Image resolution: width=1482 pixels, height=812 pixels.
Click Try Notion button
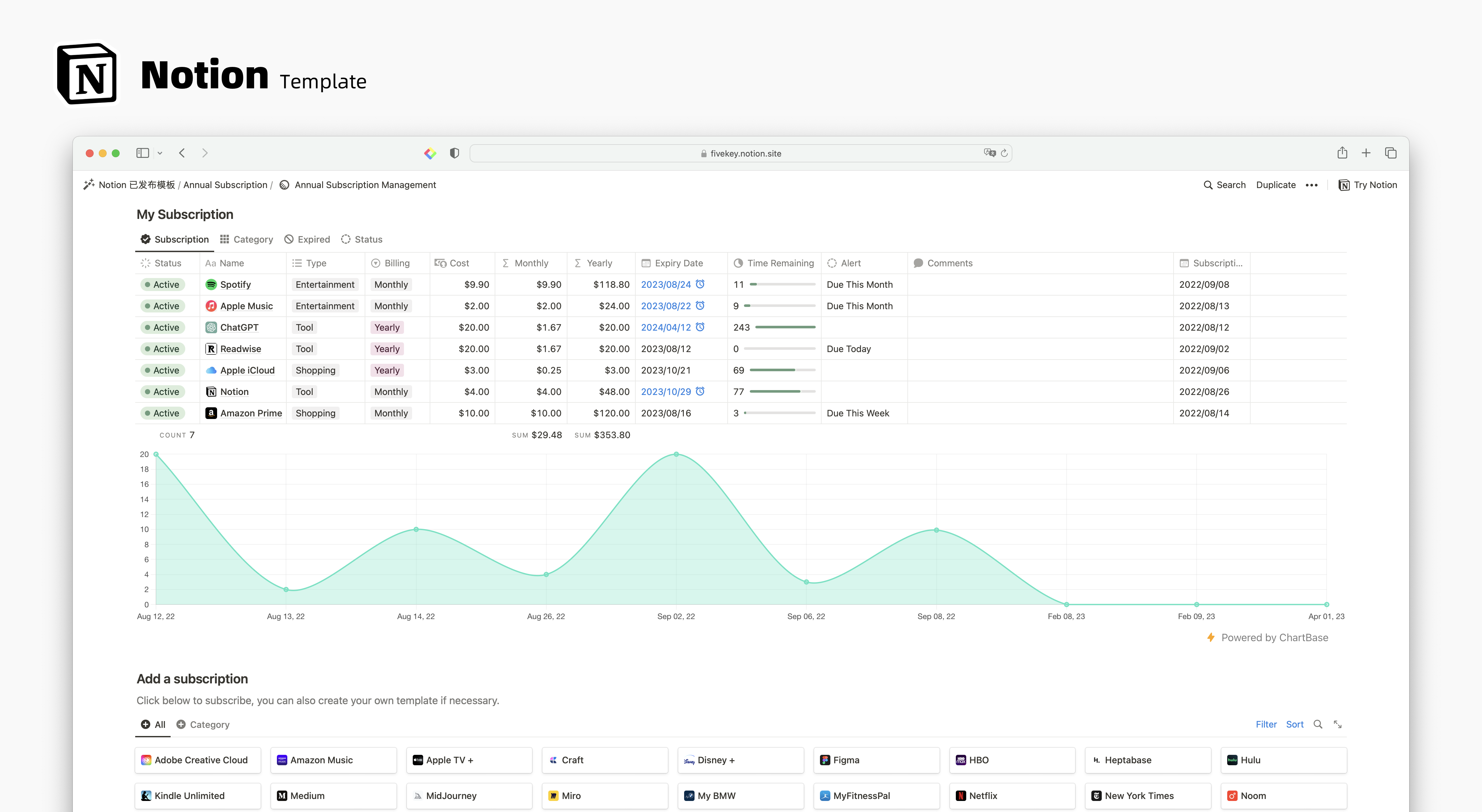(x=1368, y=184)
